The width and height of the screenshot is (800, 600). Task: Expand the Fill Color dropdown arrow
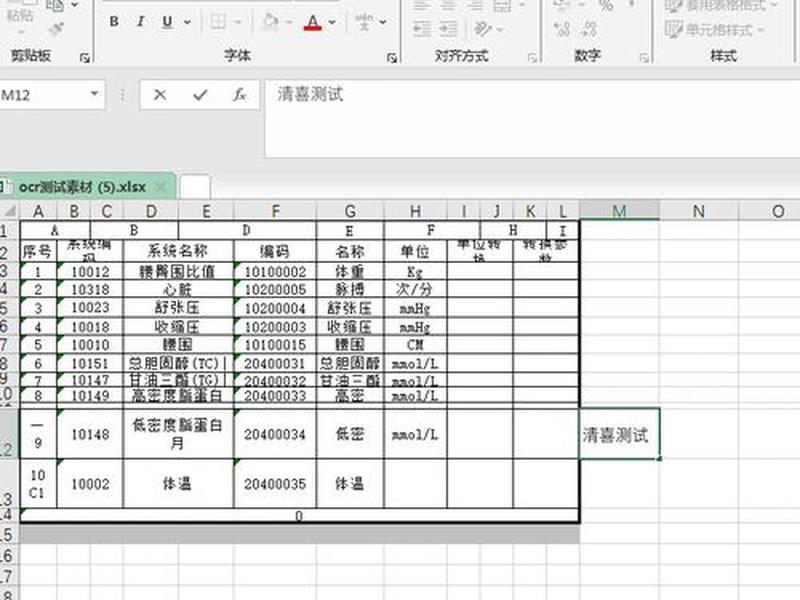[289, 22]
